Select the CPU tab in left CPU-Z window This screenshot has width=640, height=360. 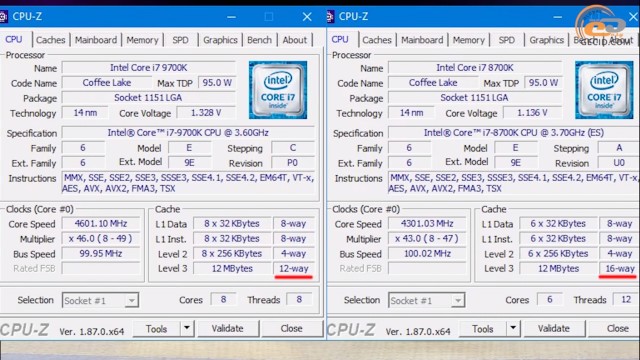coord(14,39)
